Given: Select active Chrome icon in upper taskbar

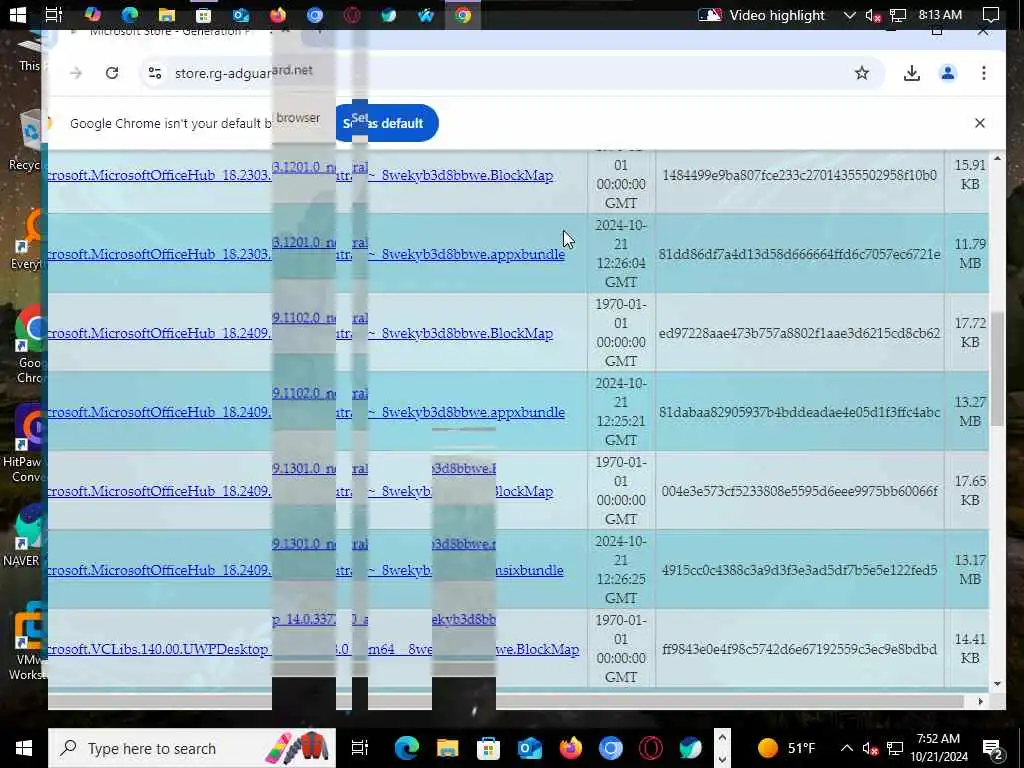Looking at the screenshot, I should [x=463, y=14].
